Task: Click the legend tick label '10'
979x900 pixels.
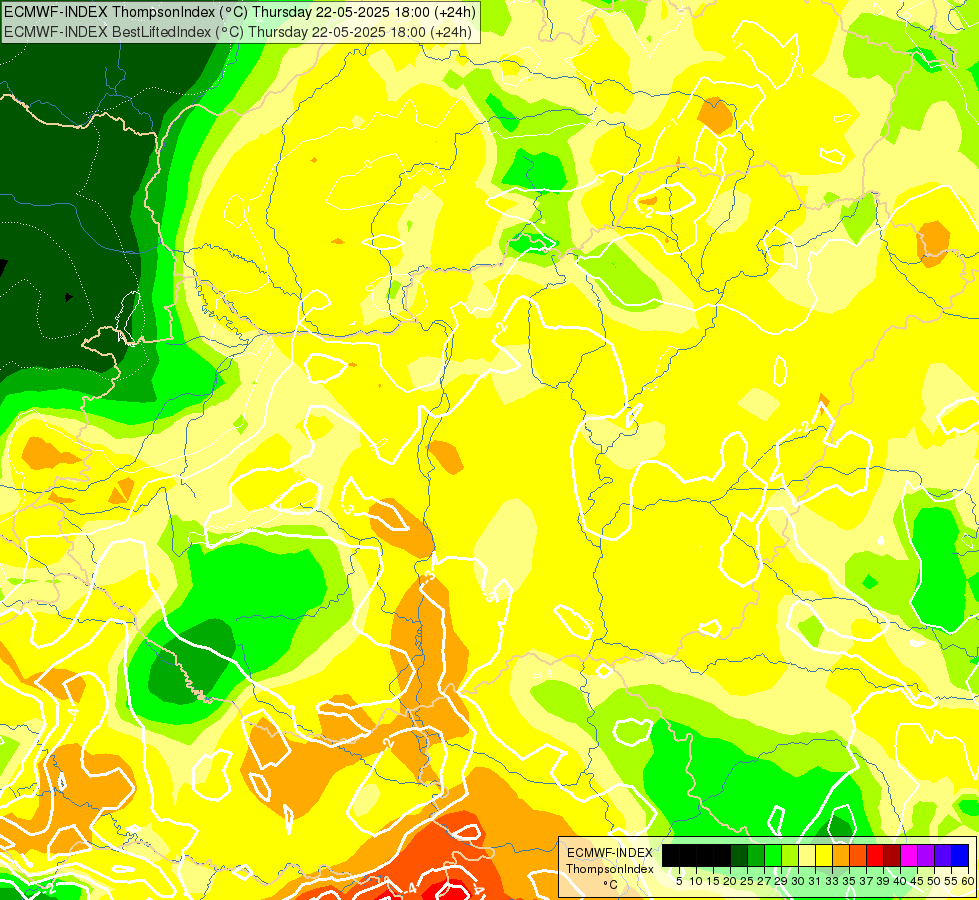Action: pyautogui.click(x=696, y=881)
